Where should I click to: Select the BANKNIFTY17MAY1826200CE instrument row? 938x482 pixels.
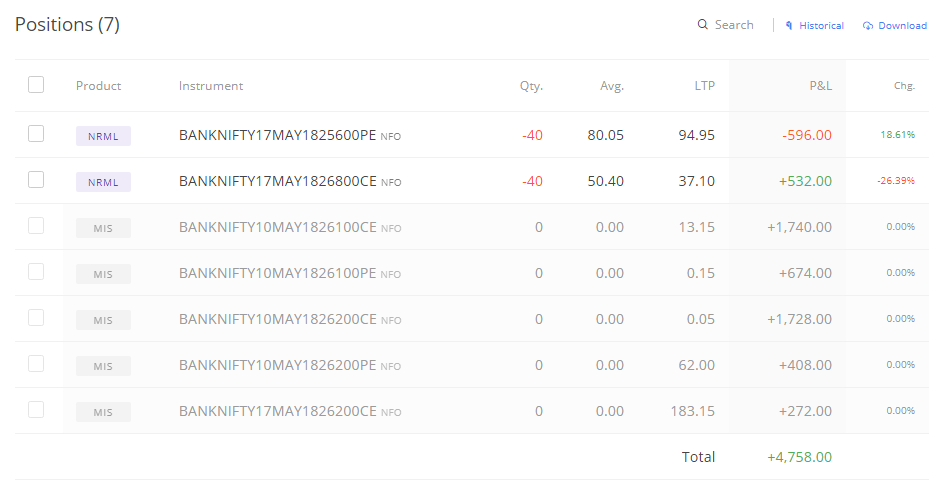(x=471, y=411)
